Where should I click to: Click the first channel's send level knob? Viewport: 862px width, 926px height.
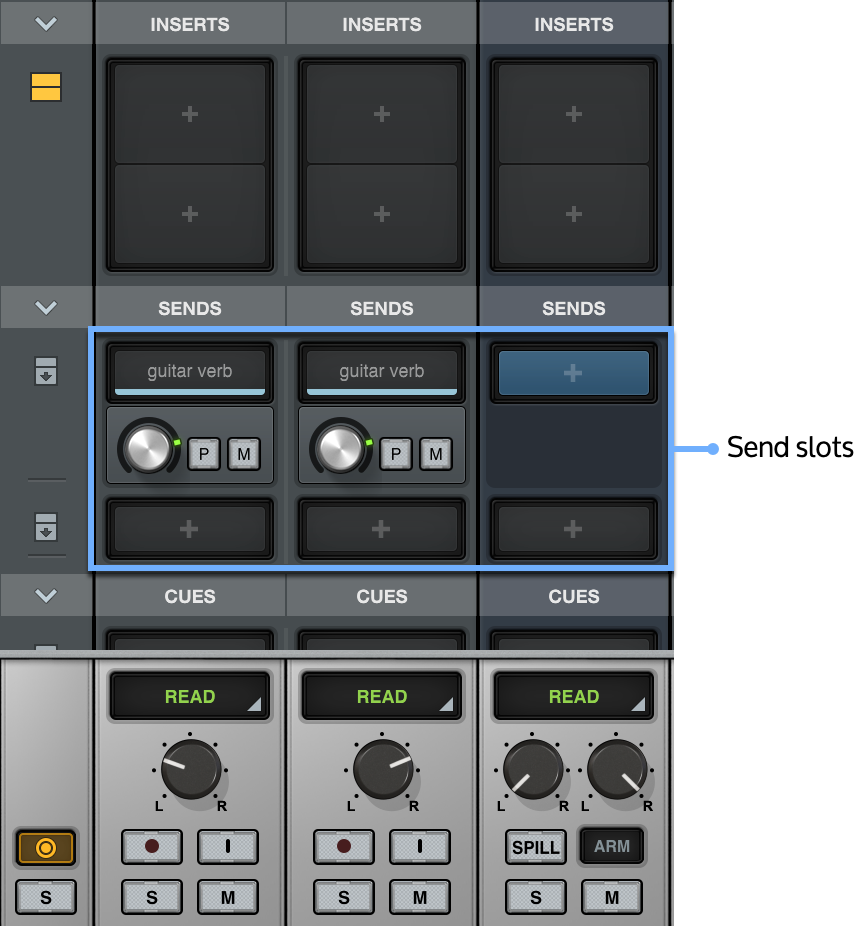click(149, 448)
